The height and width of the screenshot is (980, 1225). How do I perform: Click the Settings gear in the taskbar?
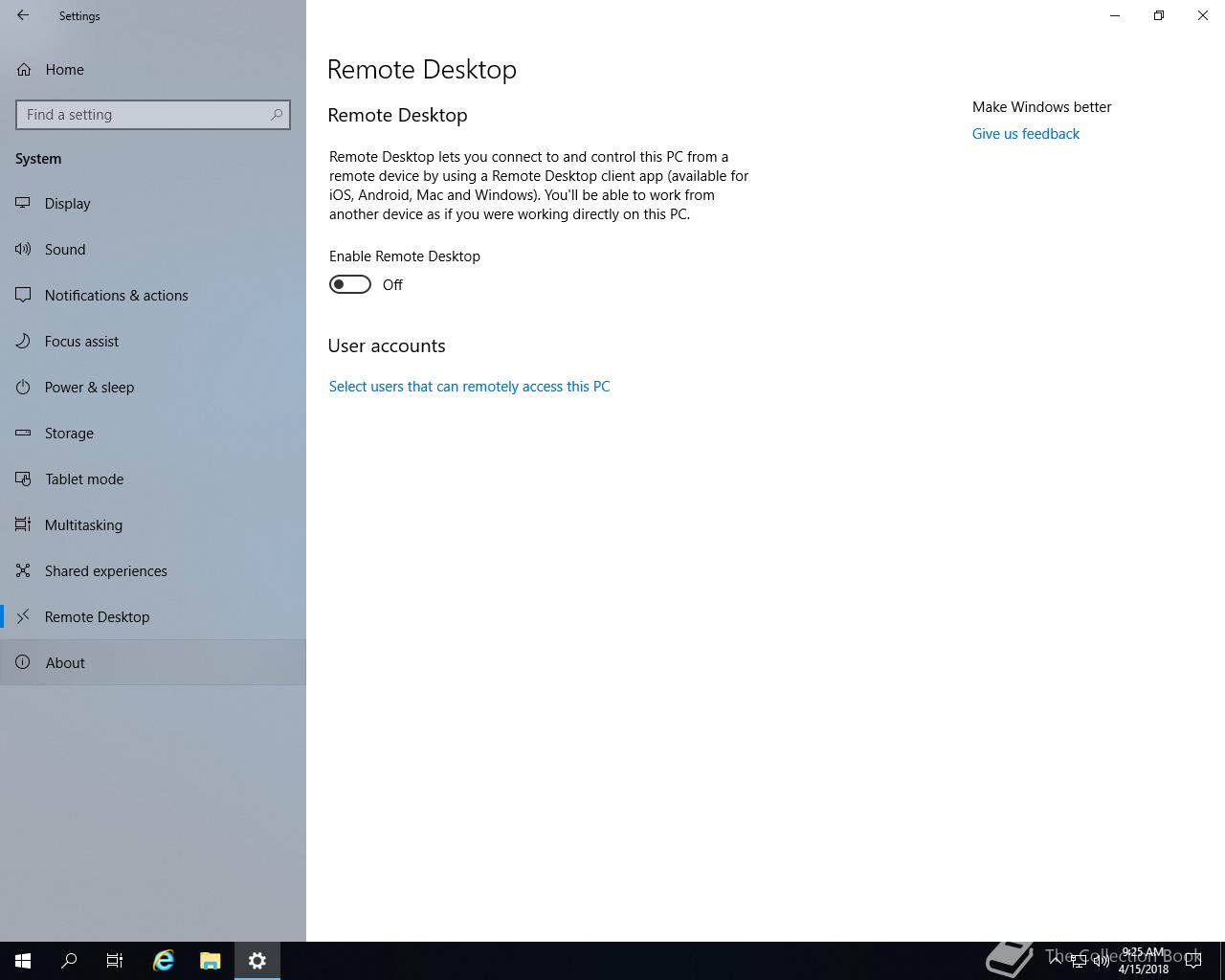pyautogui.click(x=257, y=961)
